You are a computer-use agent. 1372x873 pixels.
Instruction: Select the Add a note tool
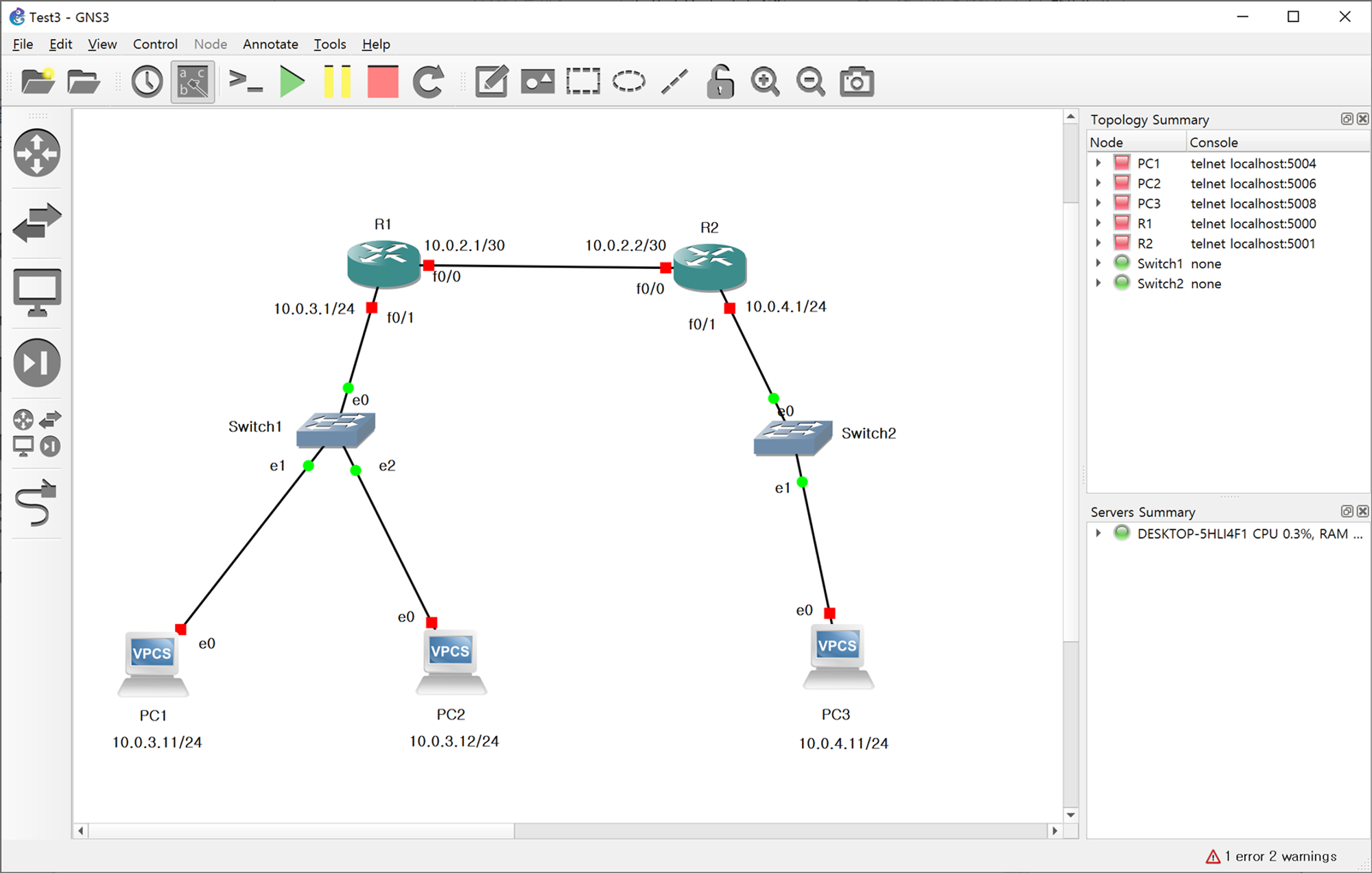click(491, 82)
